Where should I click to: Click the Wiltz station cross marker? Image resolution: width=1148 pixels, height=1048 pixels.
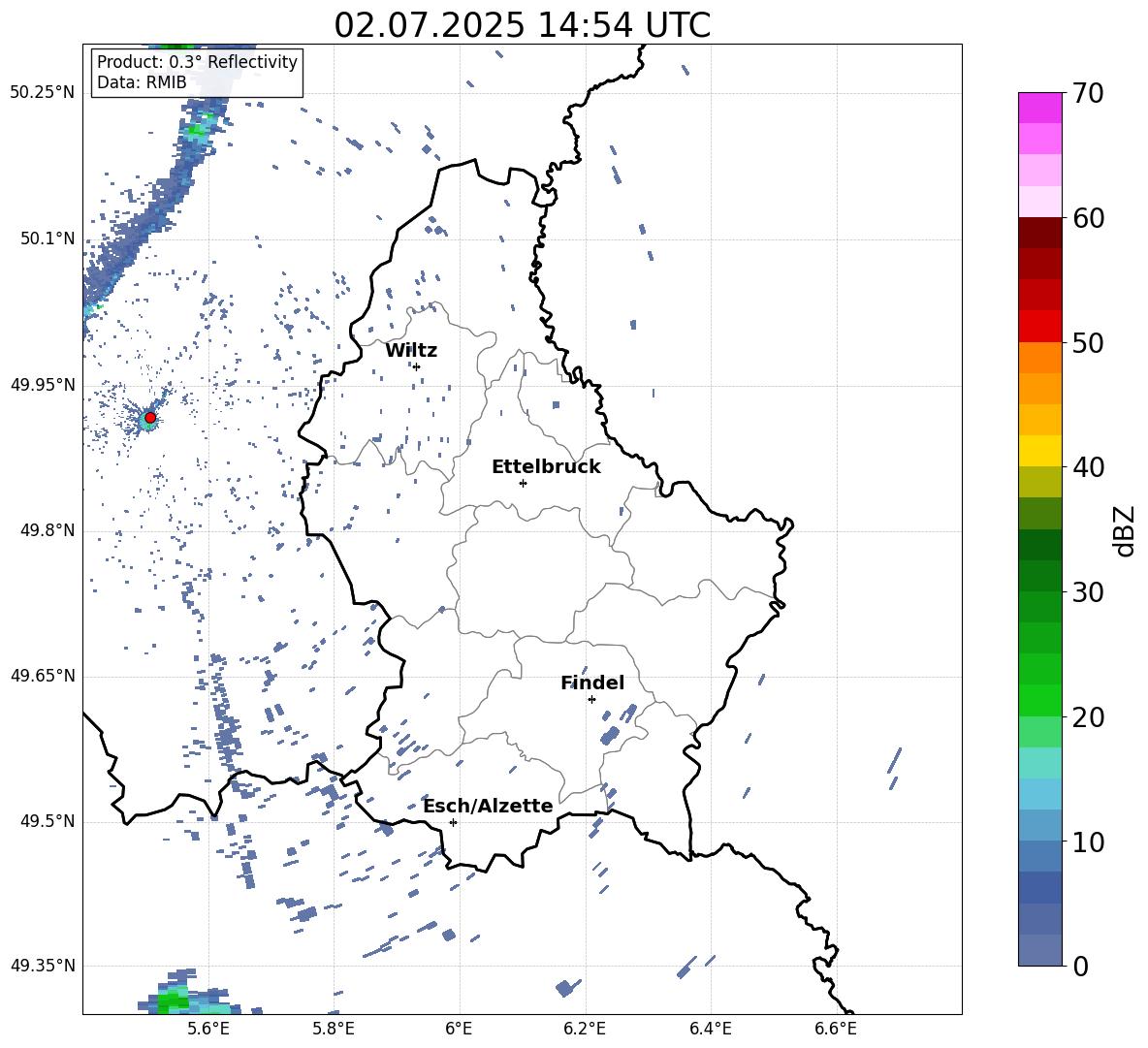(417, 366)
